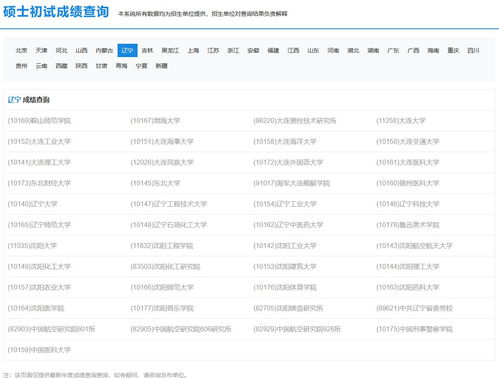Image resolution: width=499 pixels, height=378 pixels.
Task: Open the (91017)海军大连舰艇学院 link
Action: click(x=292, y=183)
